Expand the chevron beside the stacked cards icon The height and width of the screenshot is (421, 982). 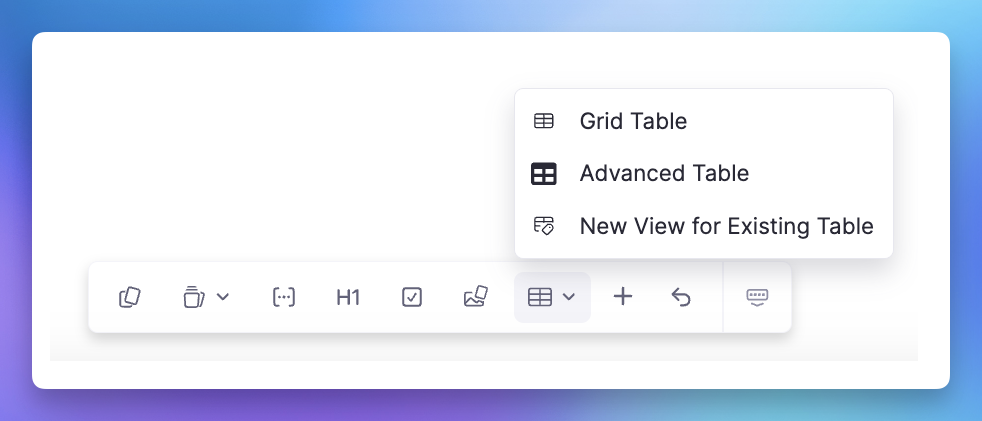[223, 297]
